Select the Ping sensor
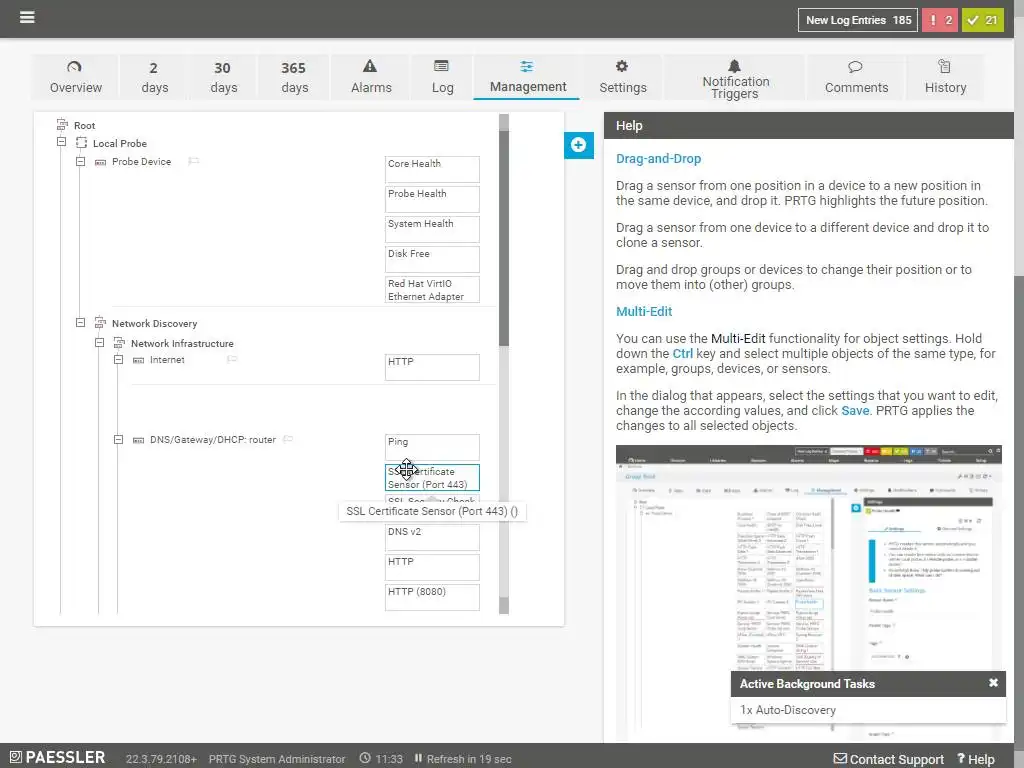Viewport: 1024px width, 768px height. coord(432,447)
